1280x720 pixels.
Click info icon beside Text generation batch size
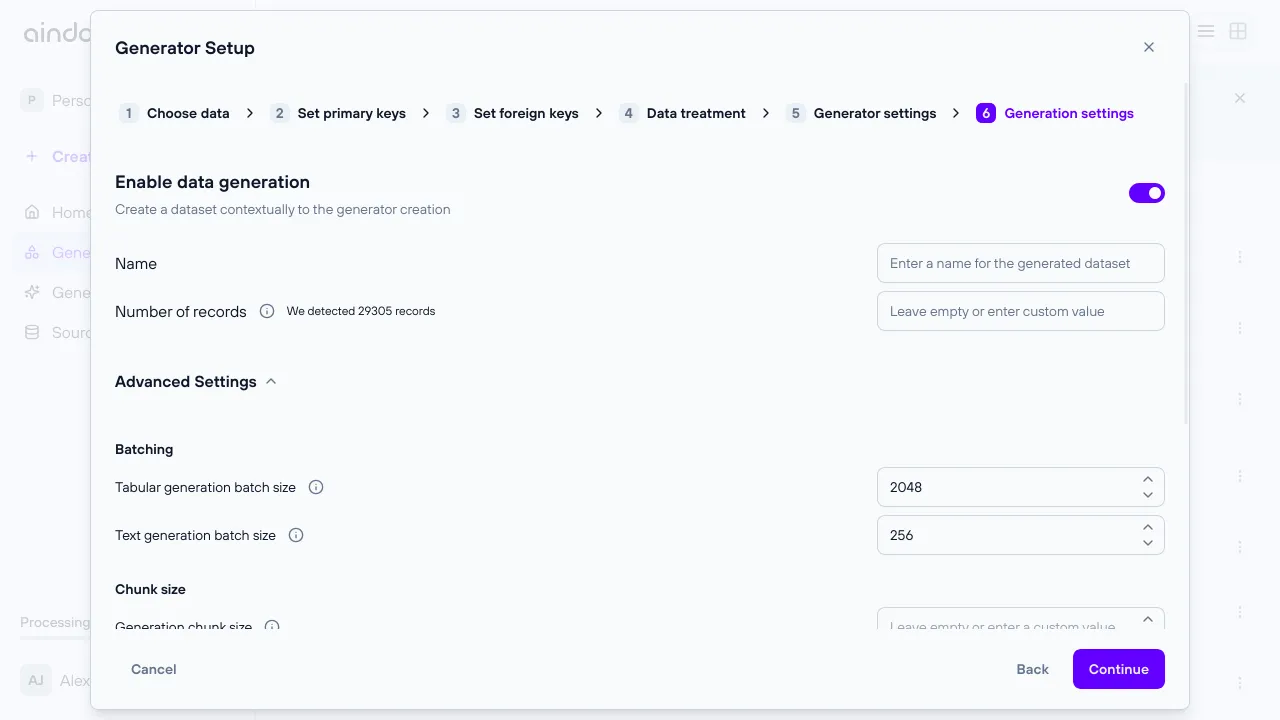tap(296, 535)
